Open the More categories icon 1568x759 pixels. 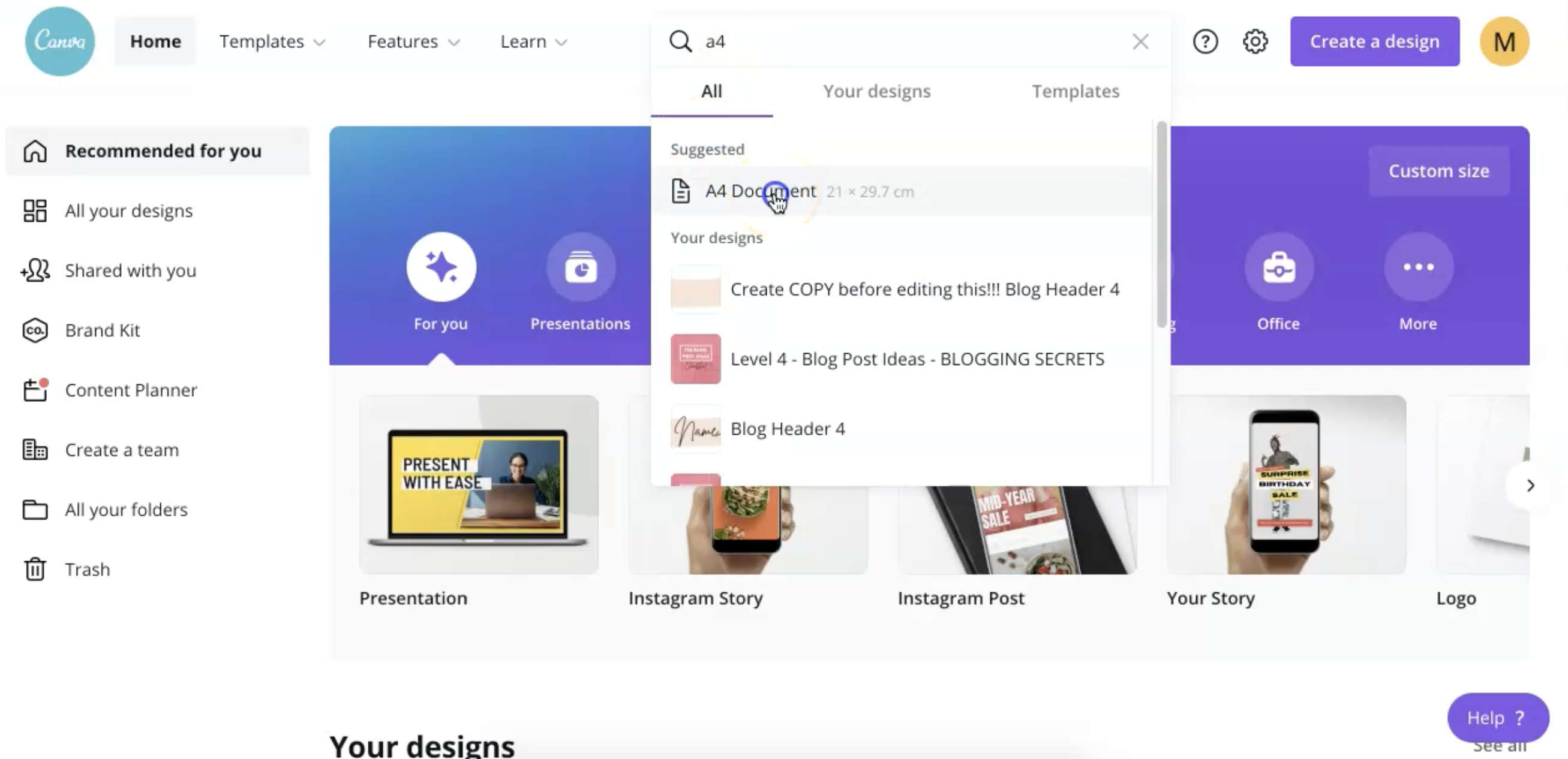tap(1418, 267)
